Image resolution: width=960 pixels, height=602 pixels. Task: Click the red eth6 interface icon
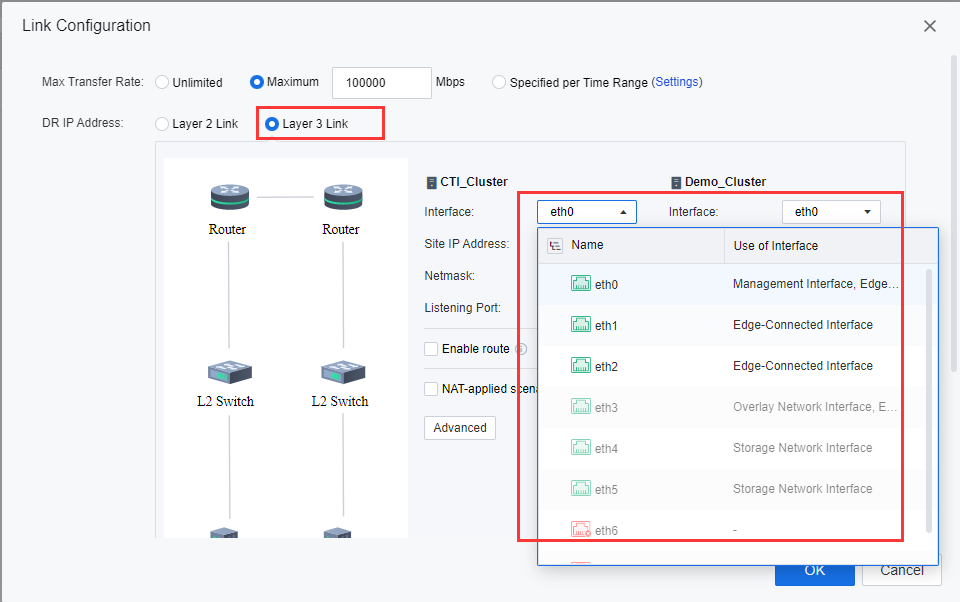pos(580,530)
